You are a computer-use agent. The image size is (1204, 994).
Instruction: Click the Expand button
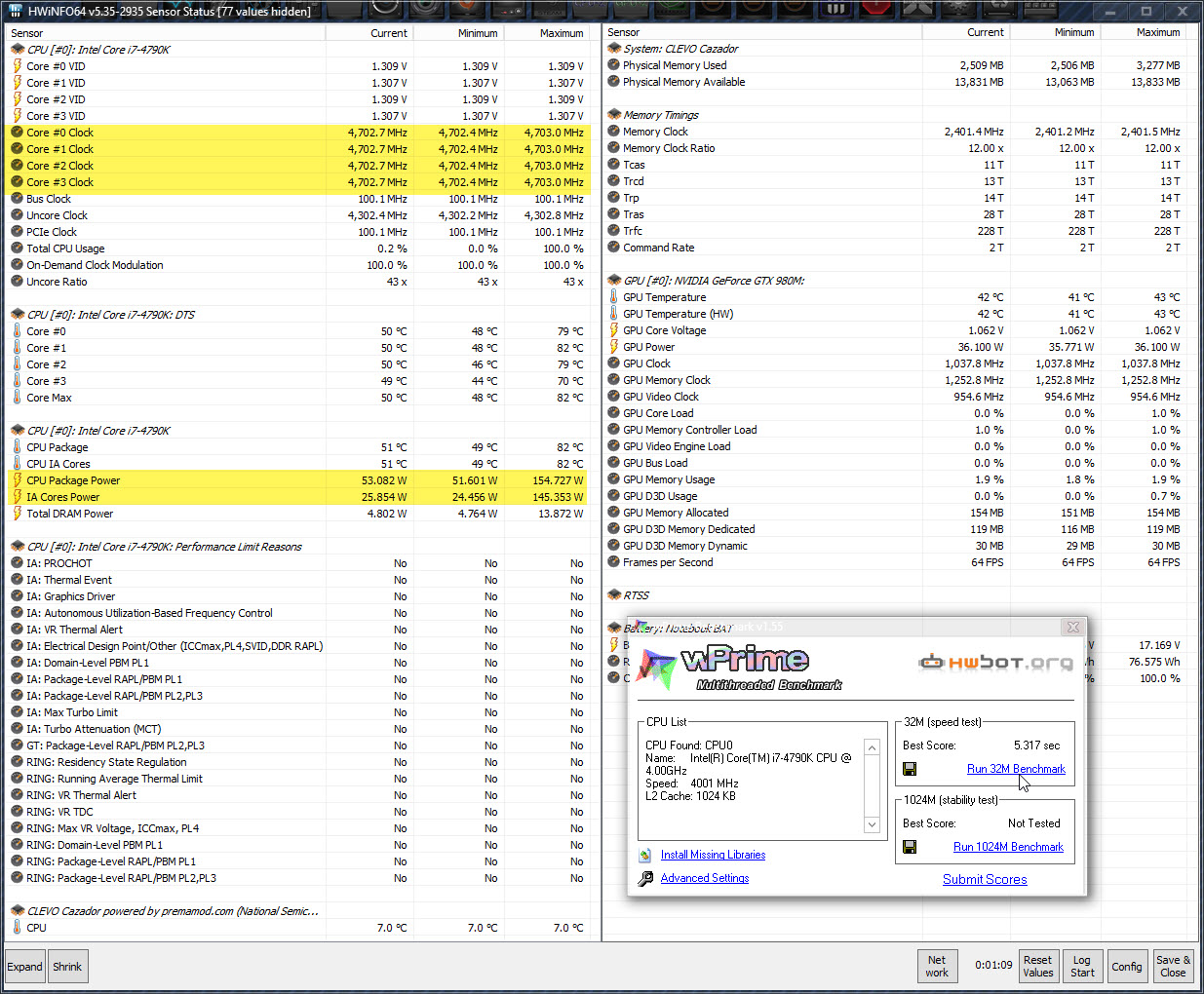(x=25, y=967)
